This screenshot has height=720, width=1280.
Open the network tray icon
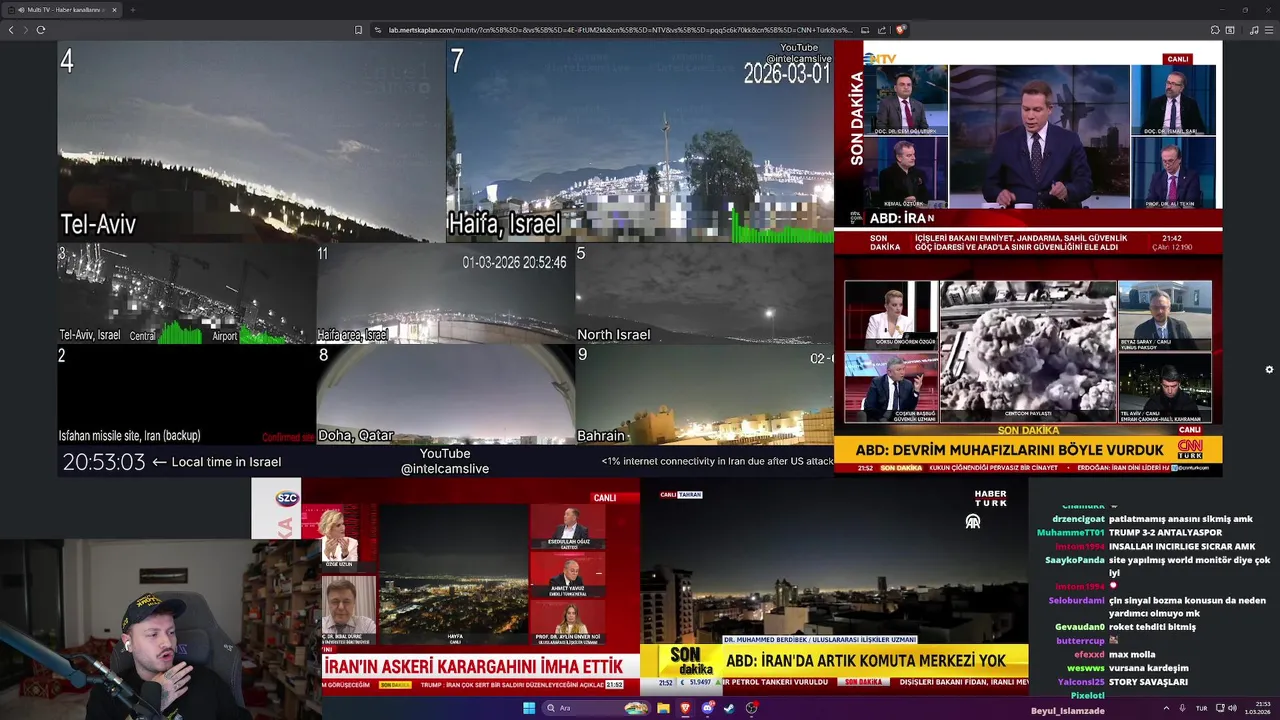coord(1219,708)
